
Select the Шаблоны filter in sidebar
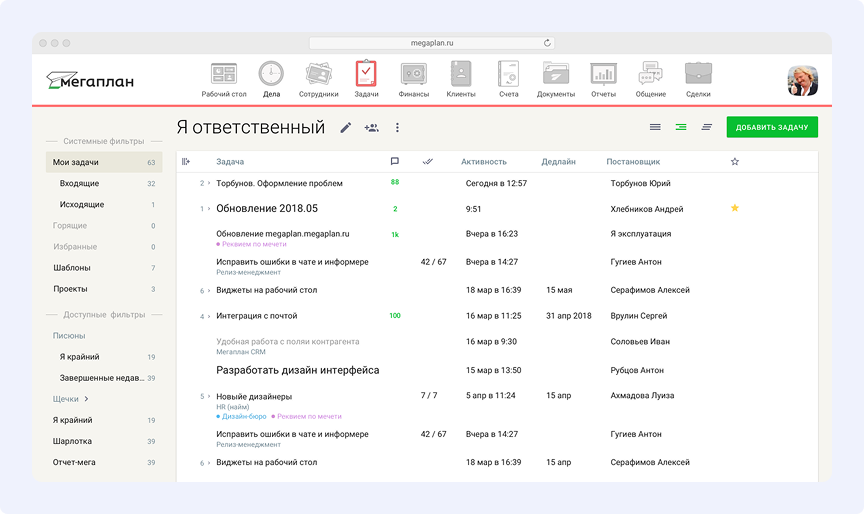[71, 268]
